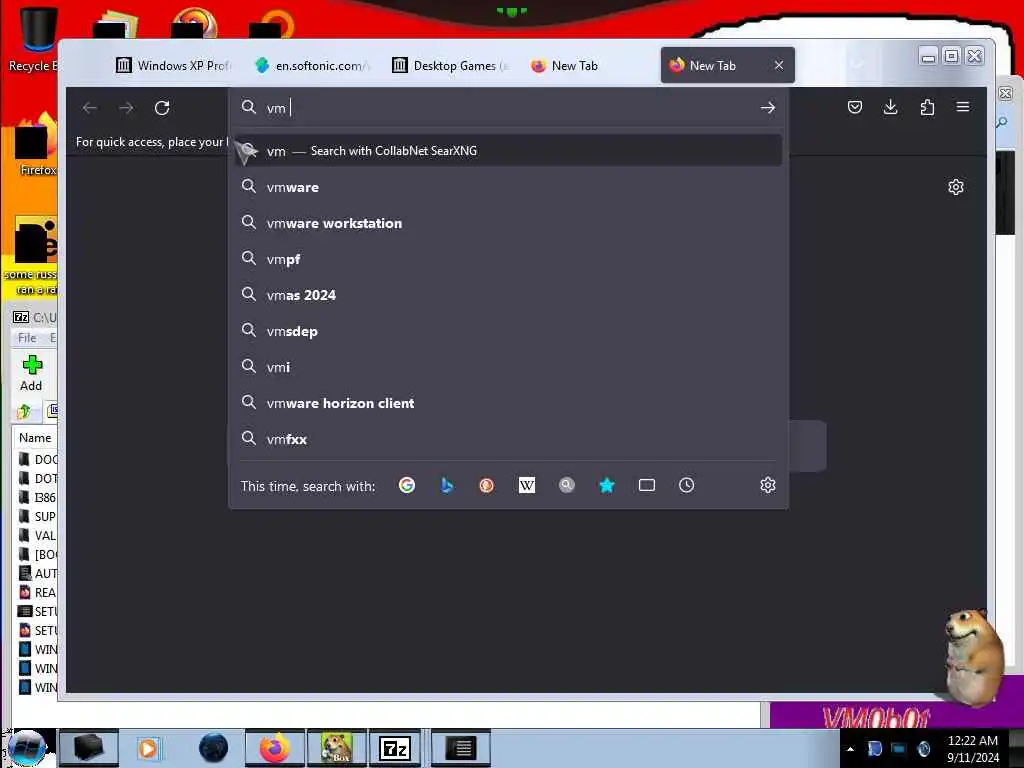Click the Go arrow in the address bar
Image resolution: width=1024 pixels, height=768 pixels.
click(768, 108)
